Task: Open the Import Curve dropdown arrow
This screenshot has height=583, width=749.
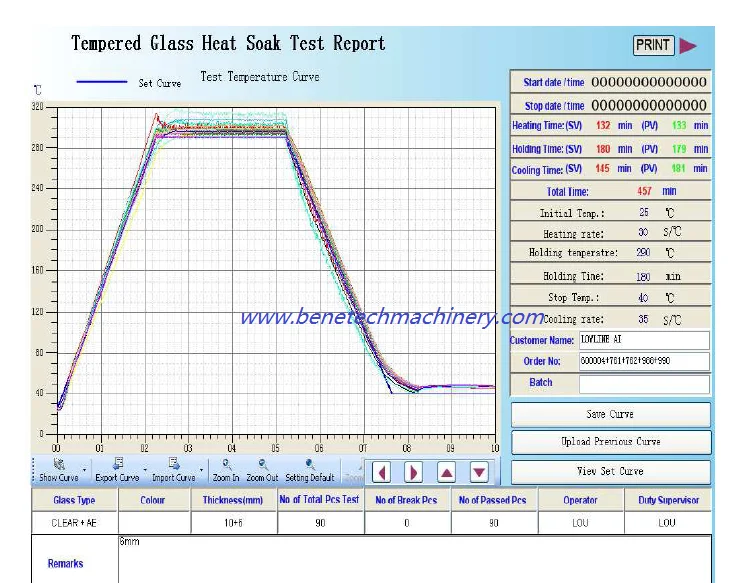Action: (x=202, y=470)
